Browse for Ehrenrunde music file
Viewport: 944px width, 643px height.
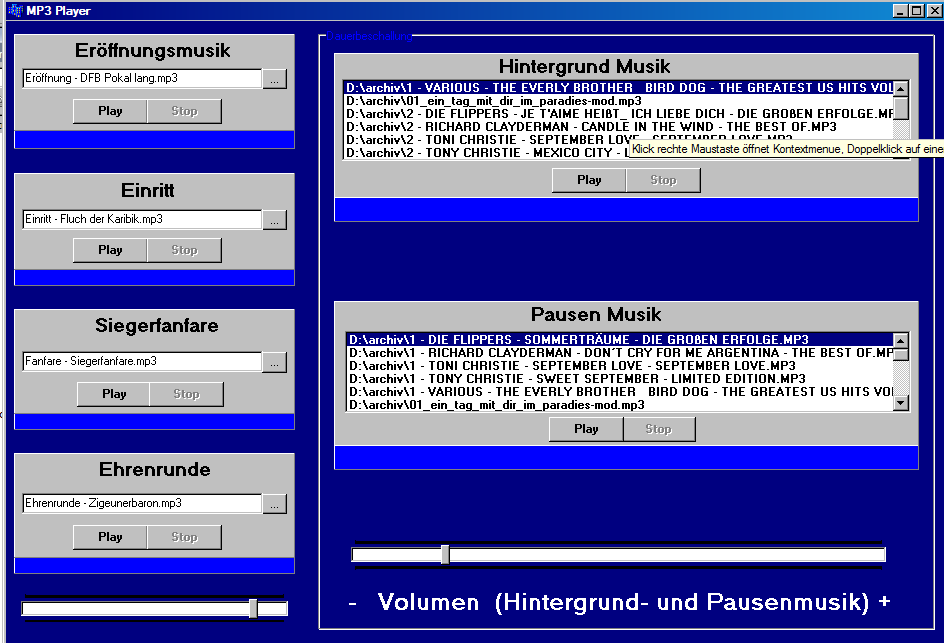[x=275, y=504]
